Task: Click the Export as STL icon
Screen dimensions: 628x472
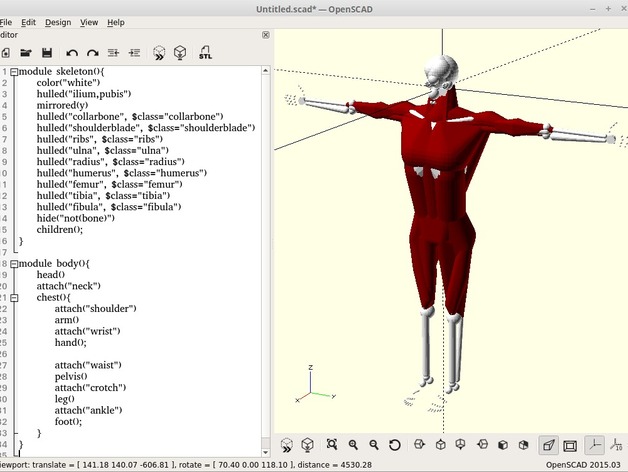Action: pyautogui.click(x=205, y=52)
